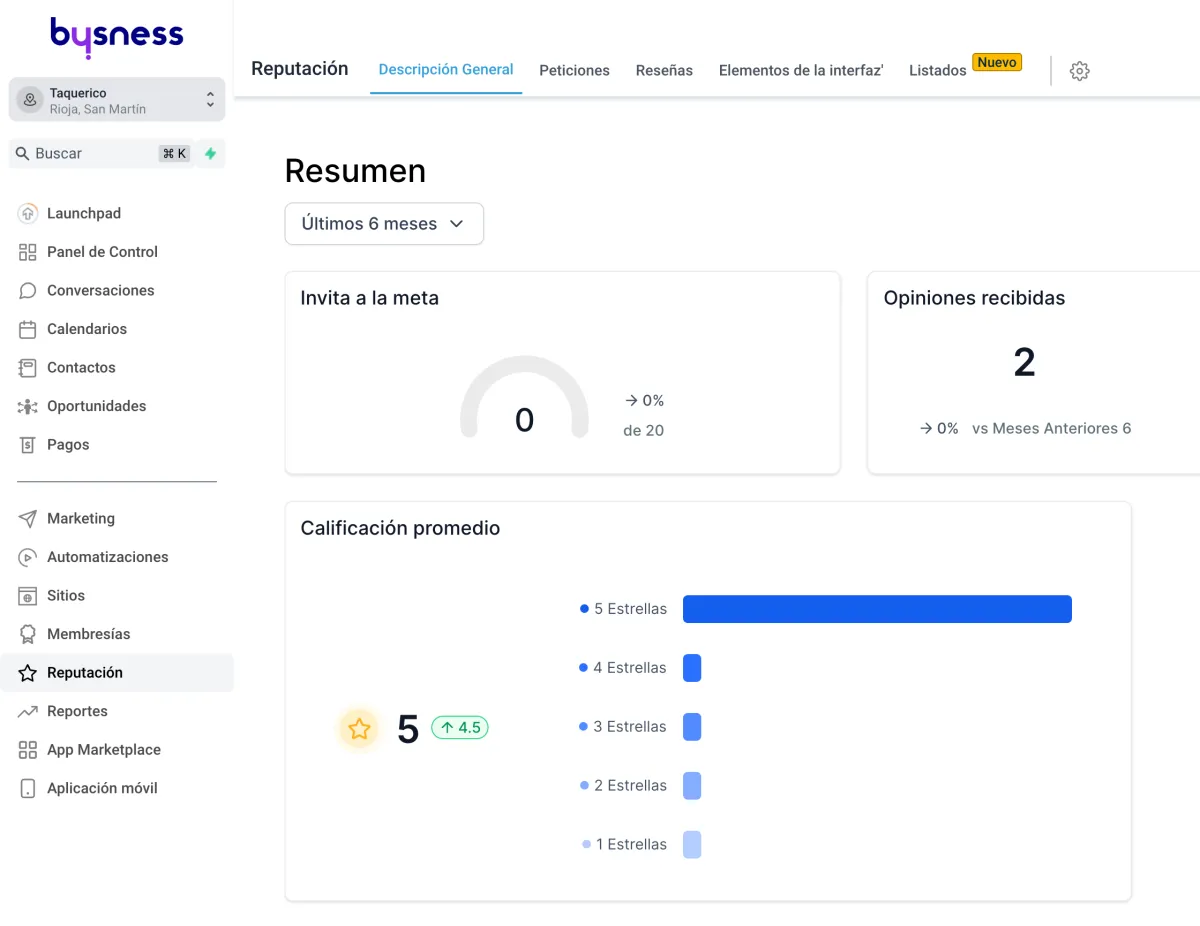The height and width of the screenshot is (926, 1200).
Task: Switch to the Peticiones tab
Action: (574, 71)
